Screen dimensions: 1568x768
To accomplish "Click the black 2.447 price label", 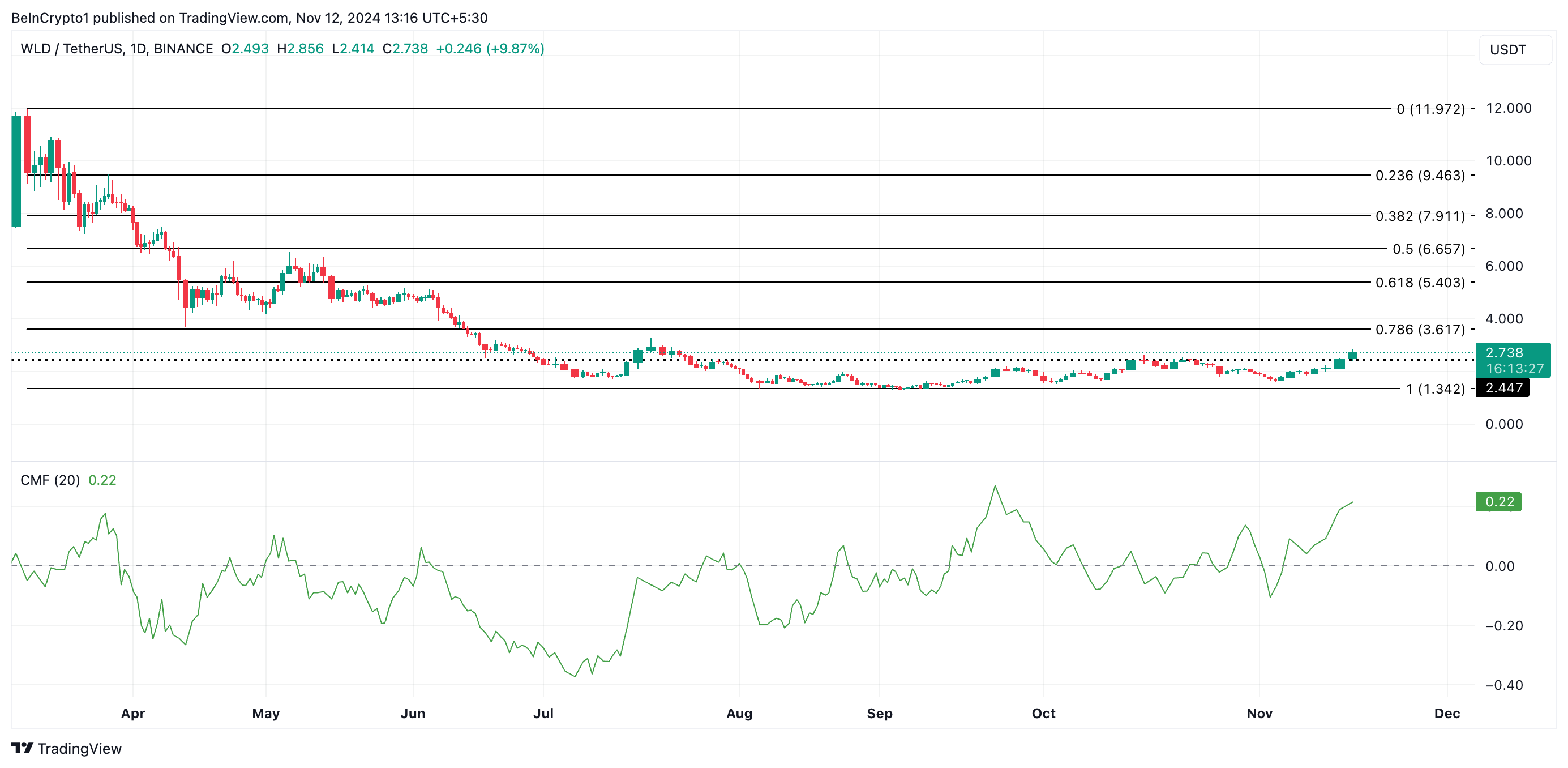I will pos(1503,388).
